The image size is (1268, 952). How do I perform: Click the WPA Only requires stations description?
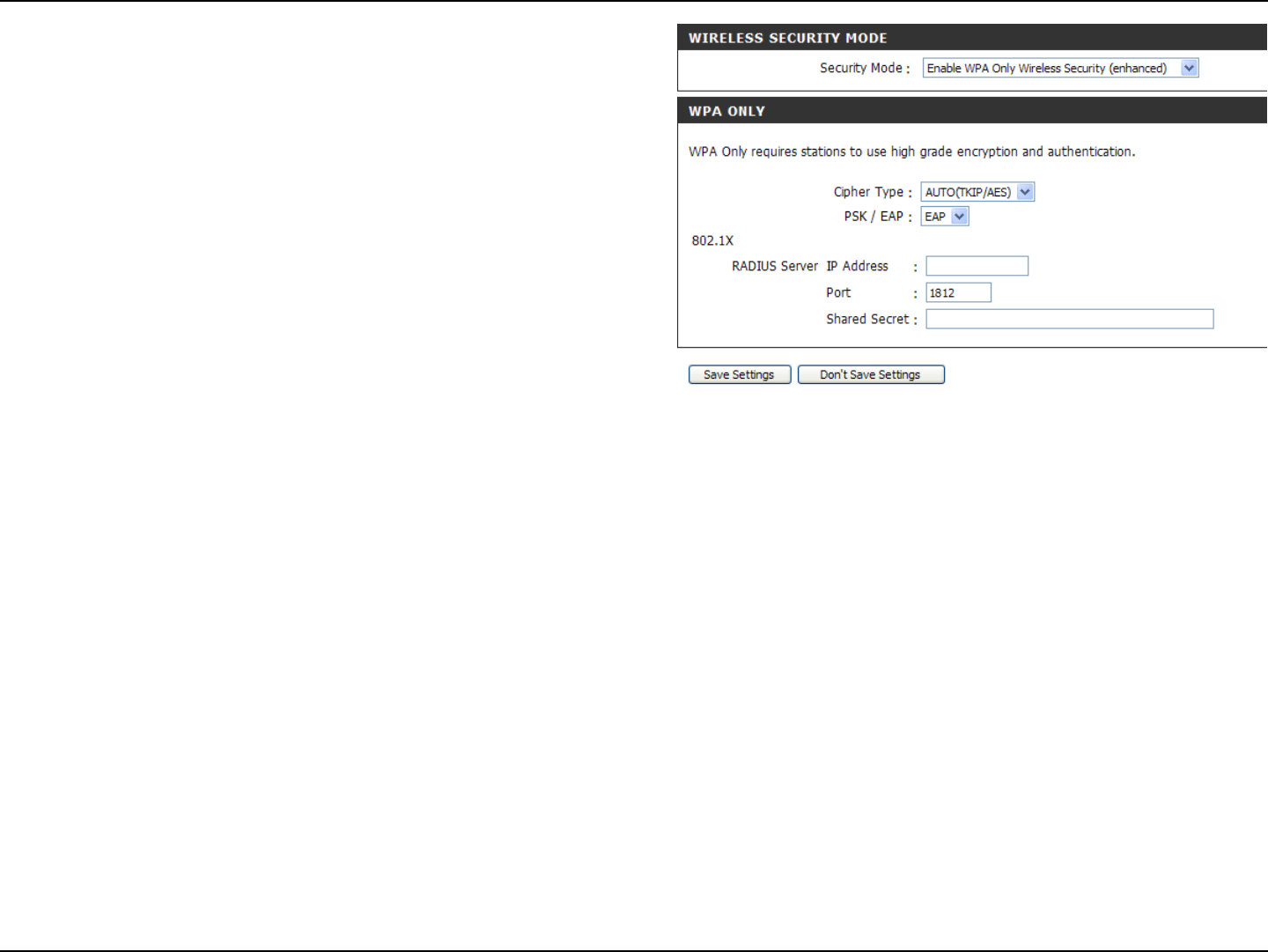pos(911,151)
